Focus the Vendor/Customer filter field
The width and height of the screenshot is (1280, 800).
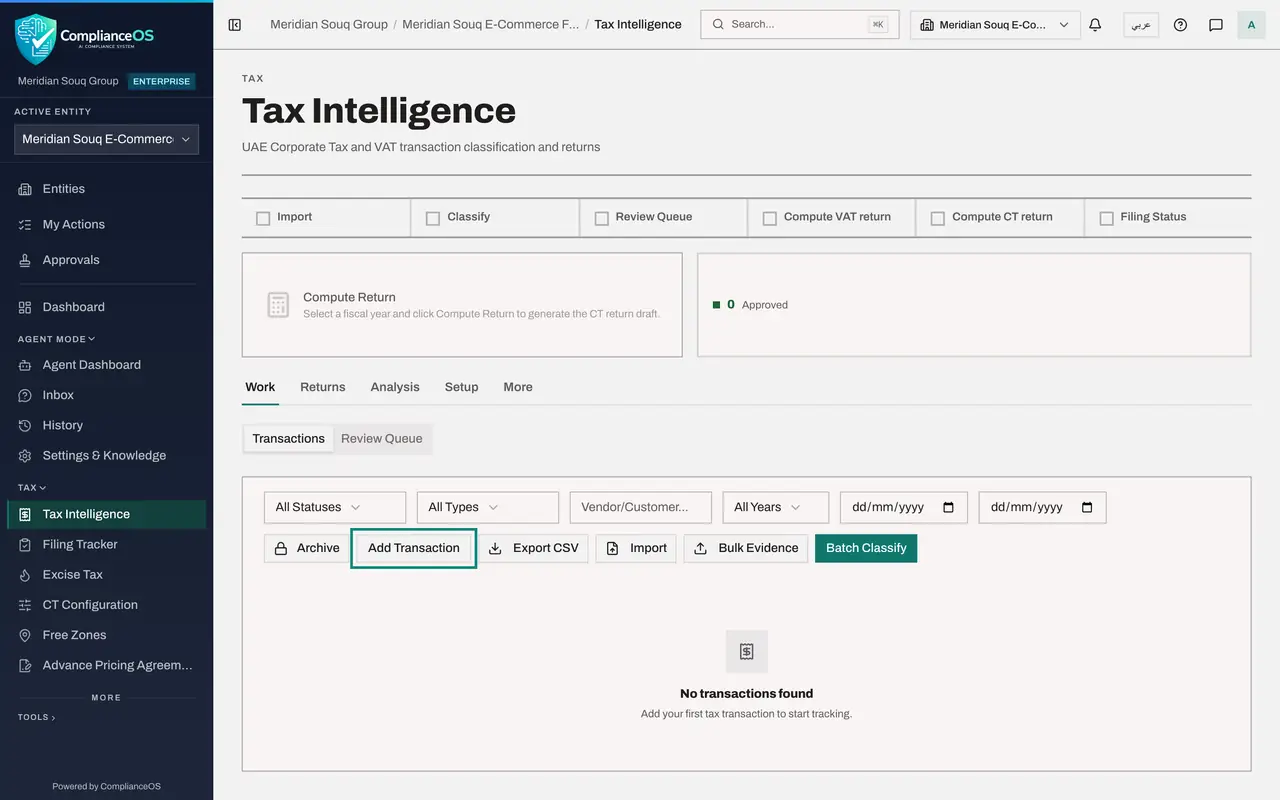(641, 507)
